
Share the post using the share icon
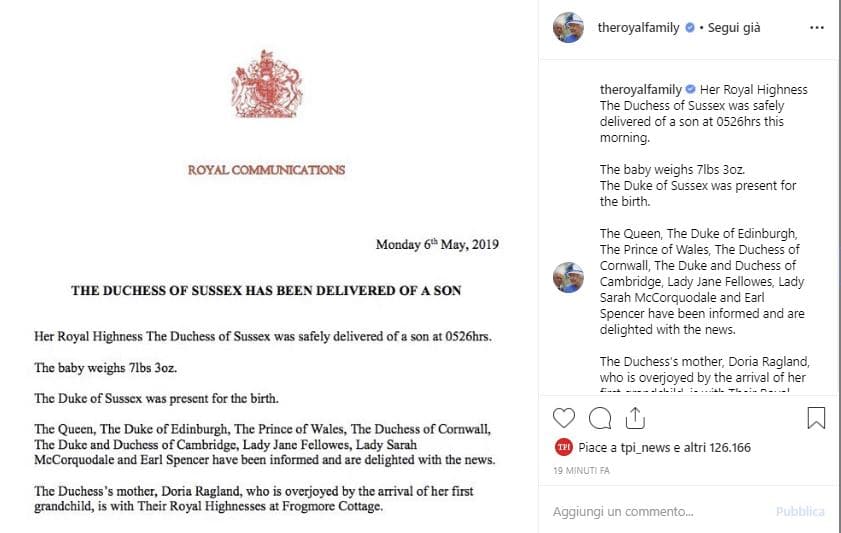tap(634, 417)
